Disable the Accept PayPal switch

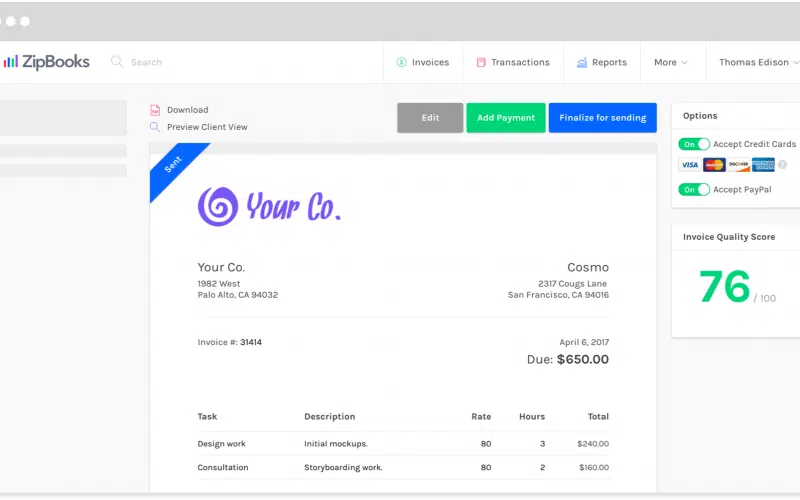694,189
